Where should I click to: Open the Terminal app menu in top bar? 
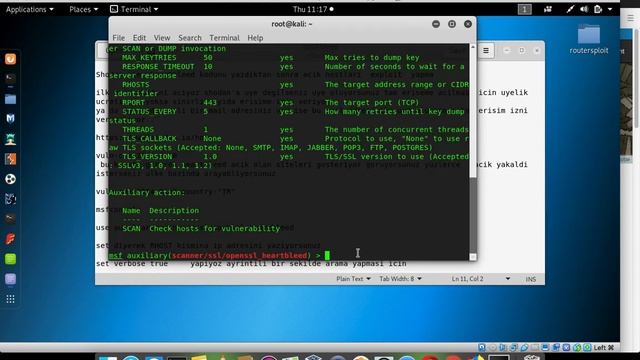coord(134,9)
